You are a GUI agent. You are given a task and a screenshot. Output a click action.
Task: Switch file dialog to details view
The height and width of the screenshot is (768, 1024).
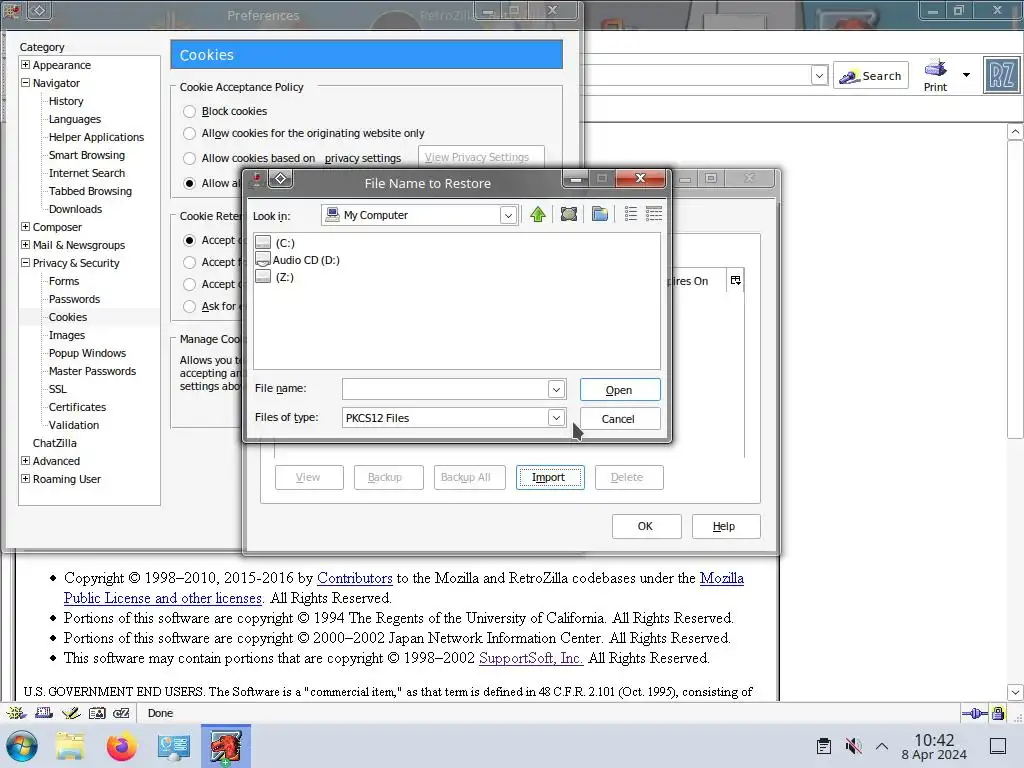(654, 214)
